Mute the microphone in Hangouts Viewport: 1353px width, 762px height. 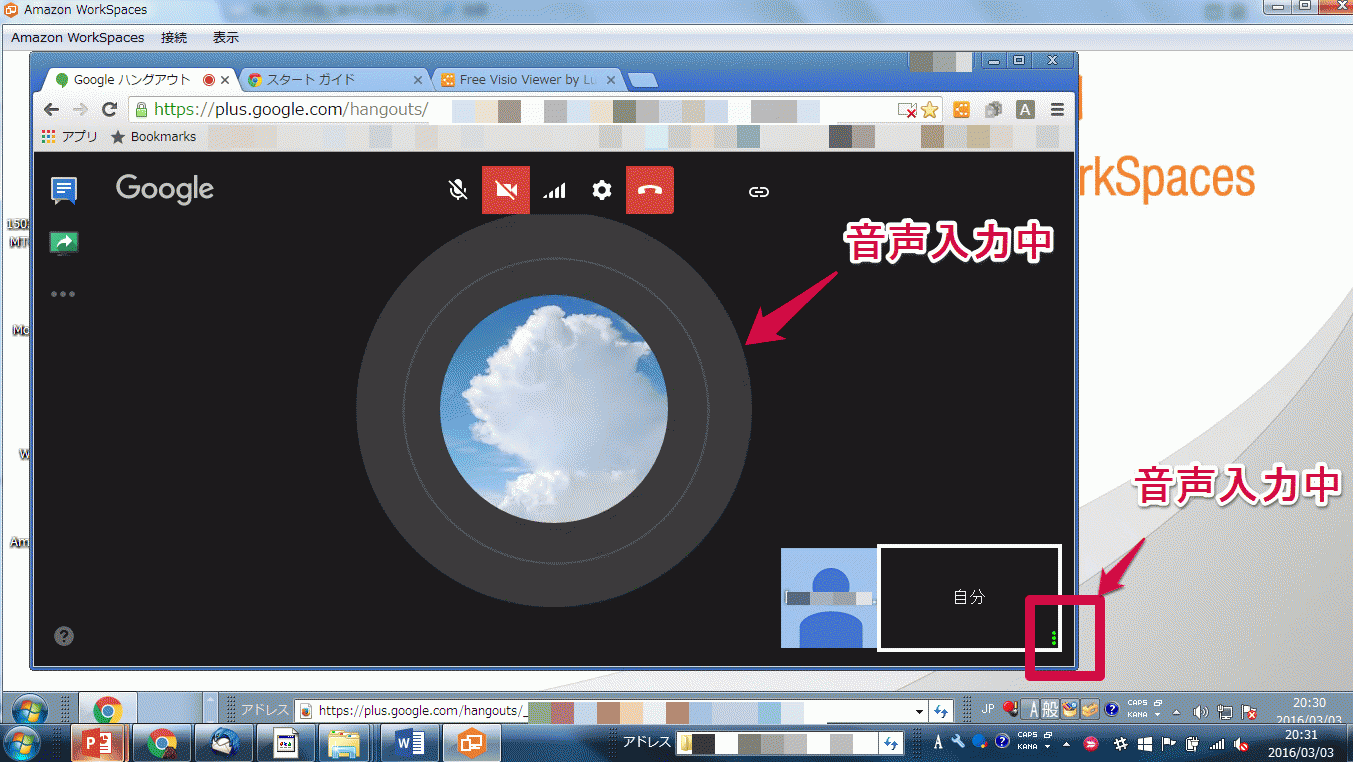[x=458, y=190]
